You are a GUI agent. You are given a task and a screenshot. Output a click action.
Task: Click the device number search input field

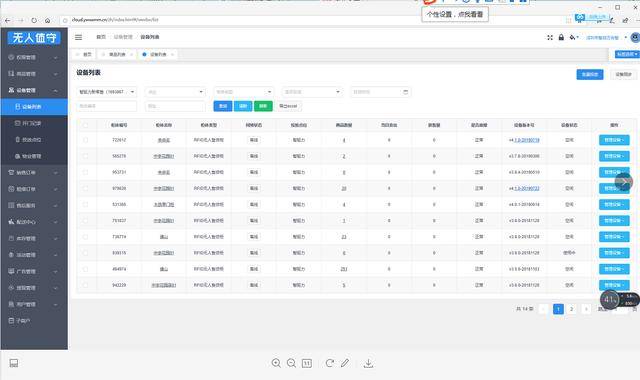(x=107, y=106)
